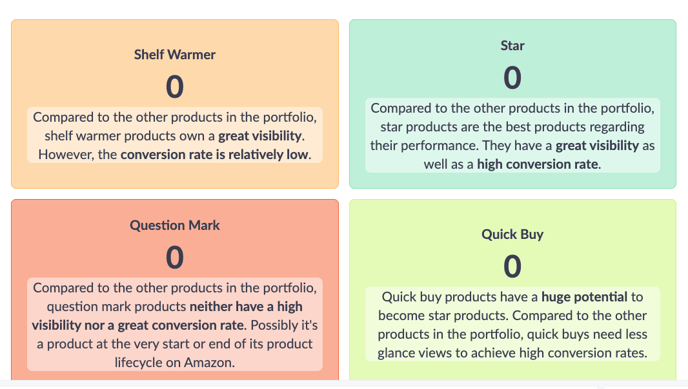Click bold 'high conversion rate' in Star card
Image resolution: width=688 pixels, height=389 pixels.
(538, 164)
